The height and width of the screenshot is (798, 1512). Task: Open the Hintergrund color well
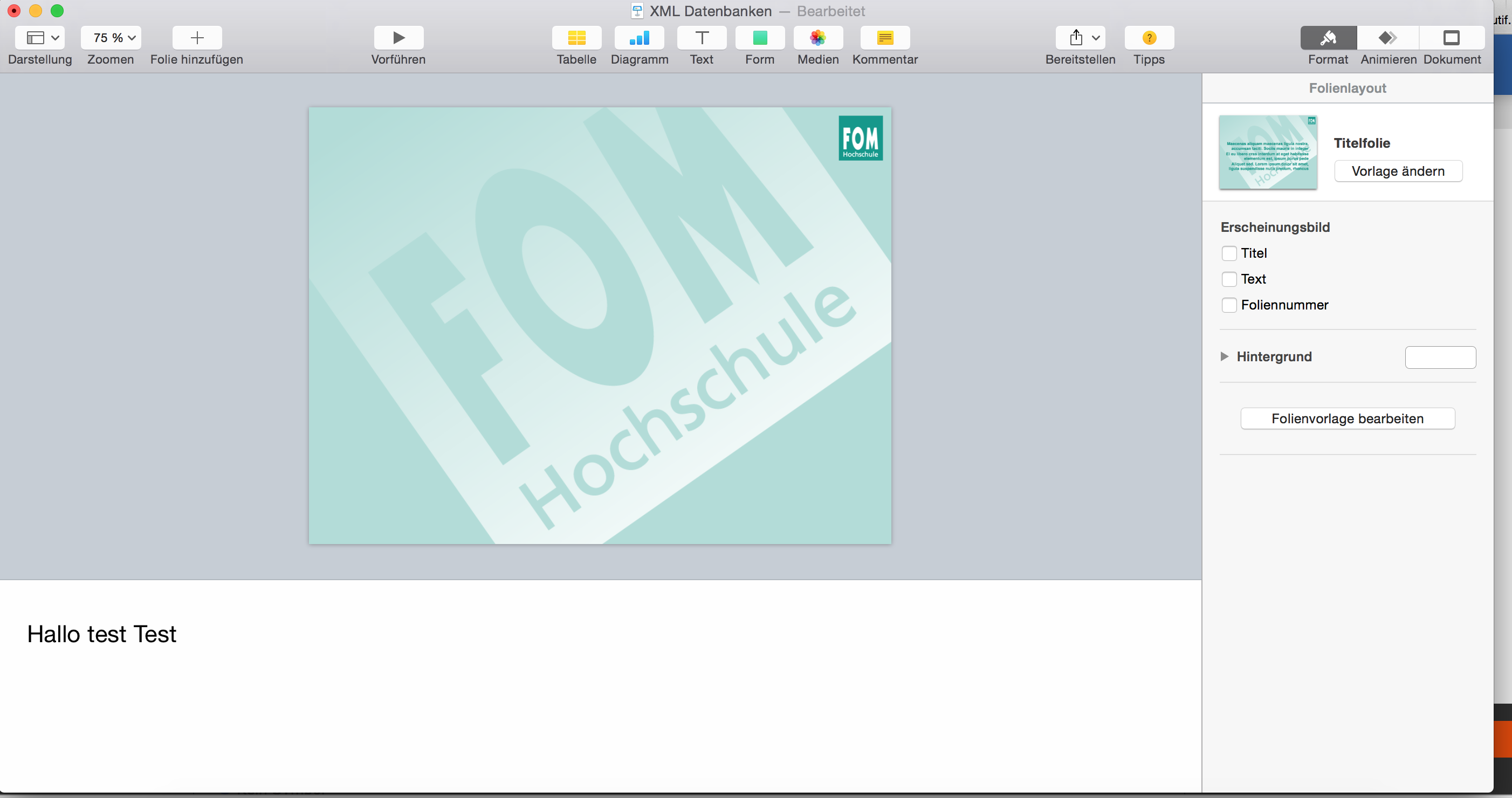[1440, 357]
